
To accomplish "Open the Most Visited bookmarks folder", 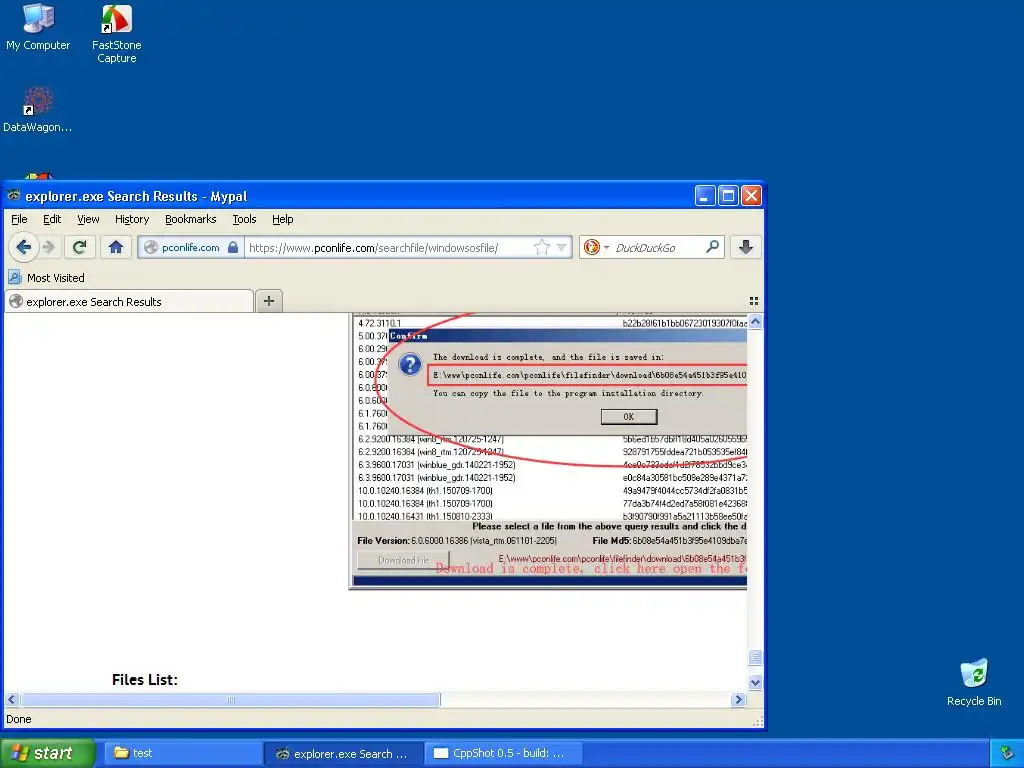I will click(47, 278).
